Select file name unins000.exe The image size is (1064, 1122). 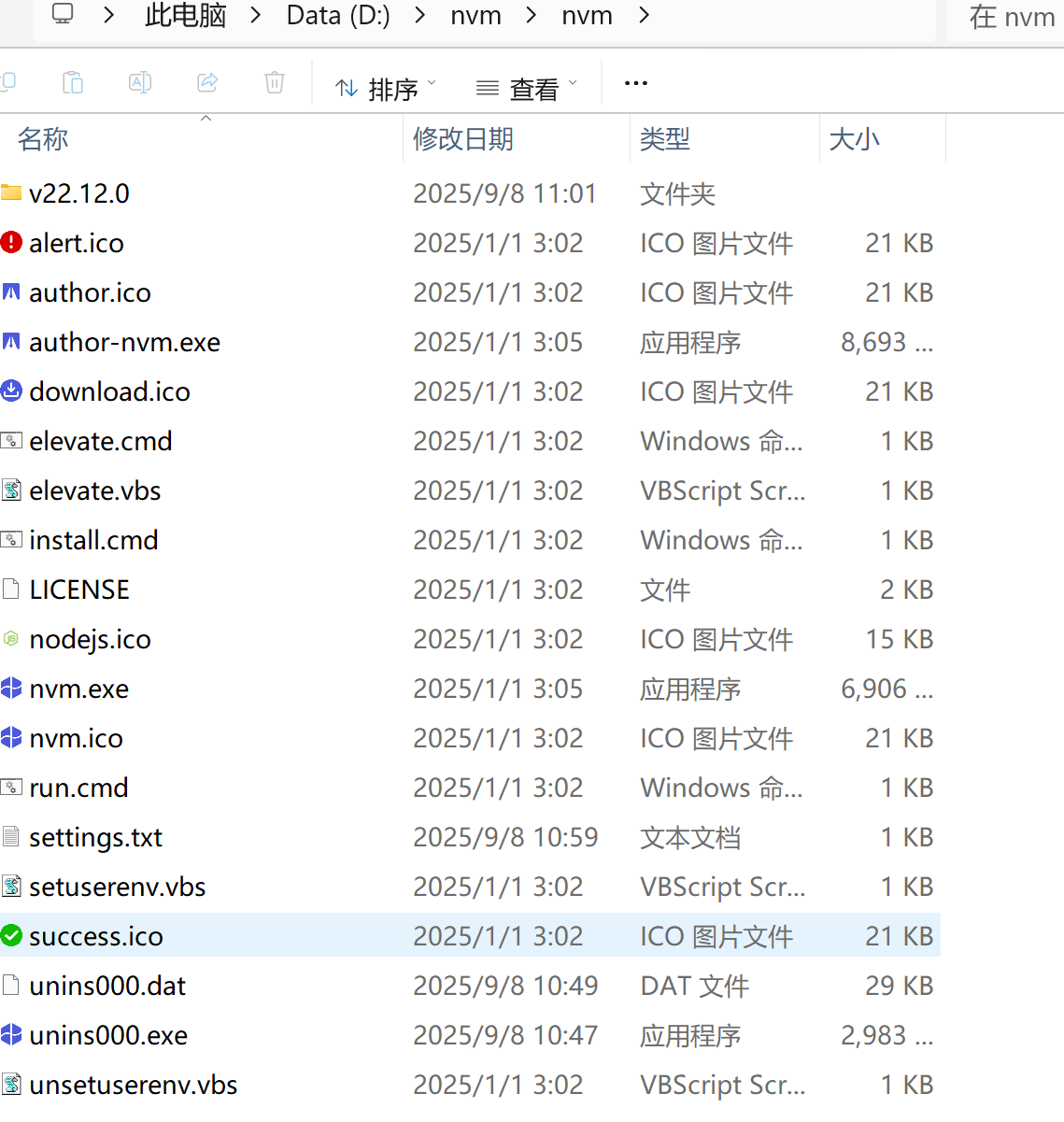108,1035
